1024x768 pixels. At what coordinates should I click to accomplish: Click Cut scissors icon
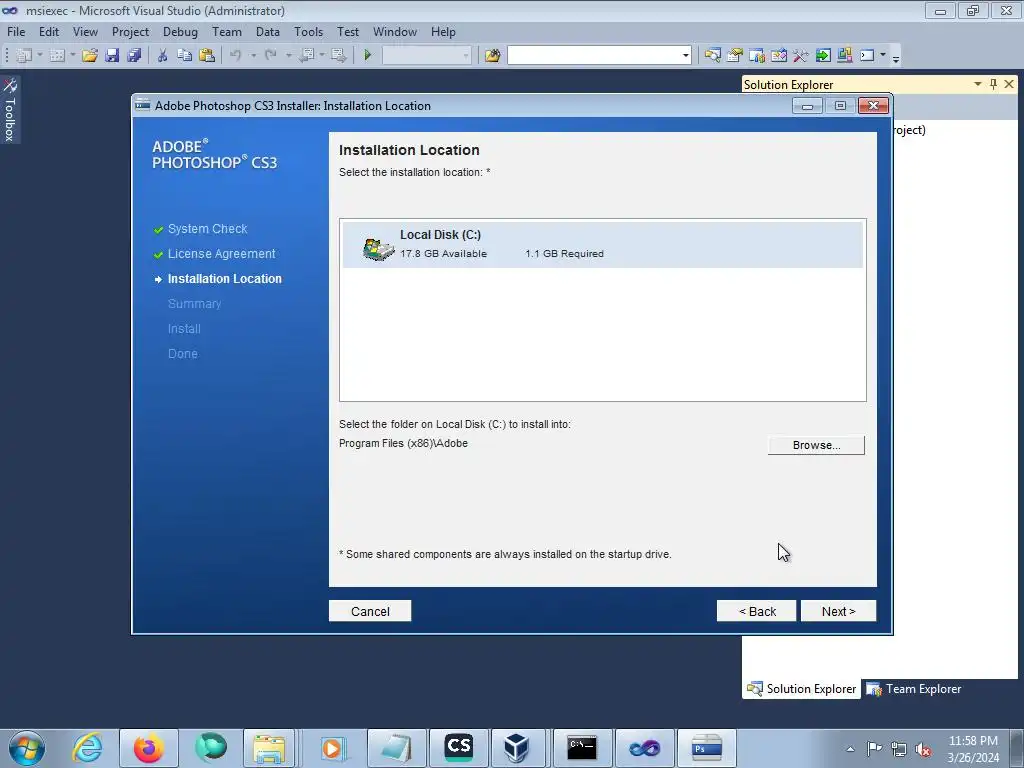point(162,56)
